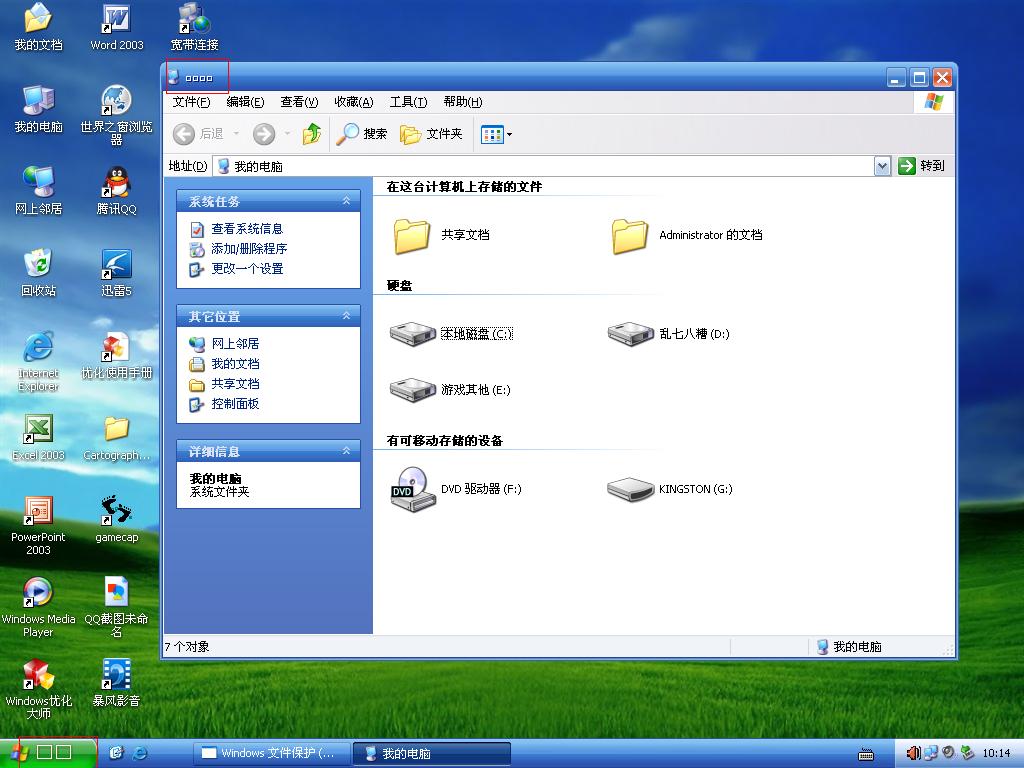Click the Up one level folder icon
The width and height of the screenshot is (1024, 768).
click(x=312, y=134)
